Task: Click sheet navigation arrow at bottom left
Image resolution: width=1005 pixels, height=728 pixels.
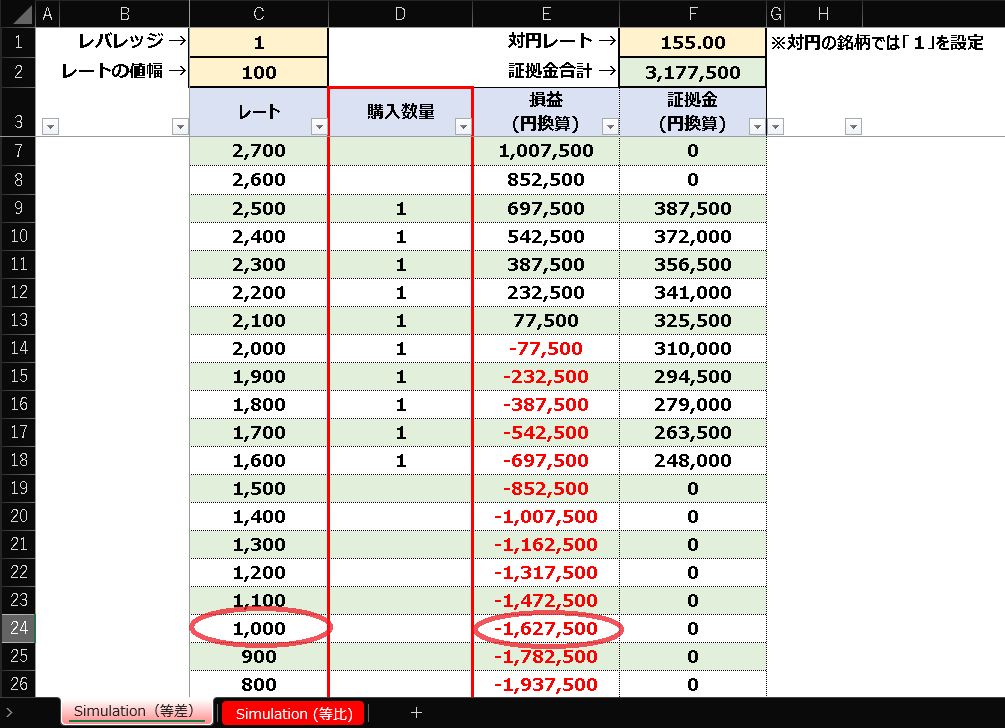Action: pyautogui.click(x=9, y=713)
